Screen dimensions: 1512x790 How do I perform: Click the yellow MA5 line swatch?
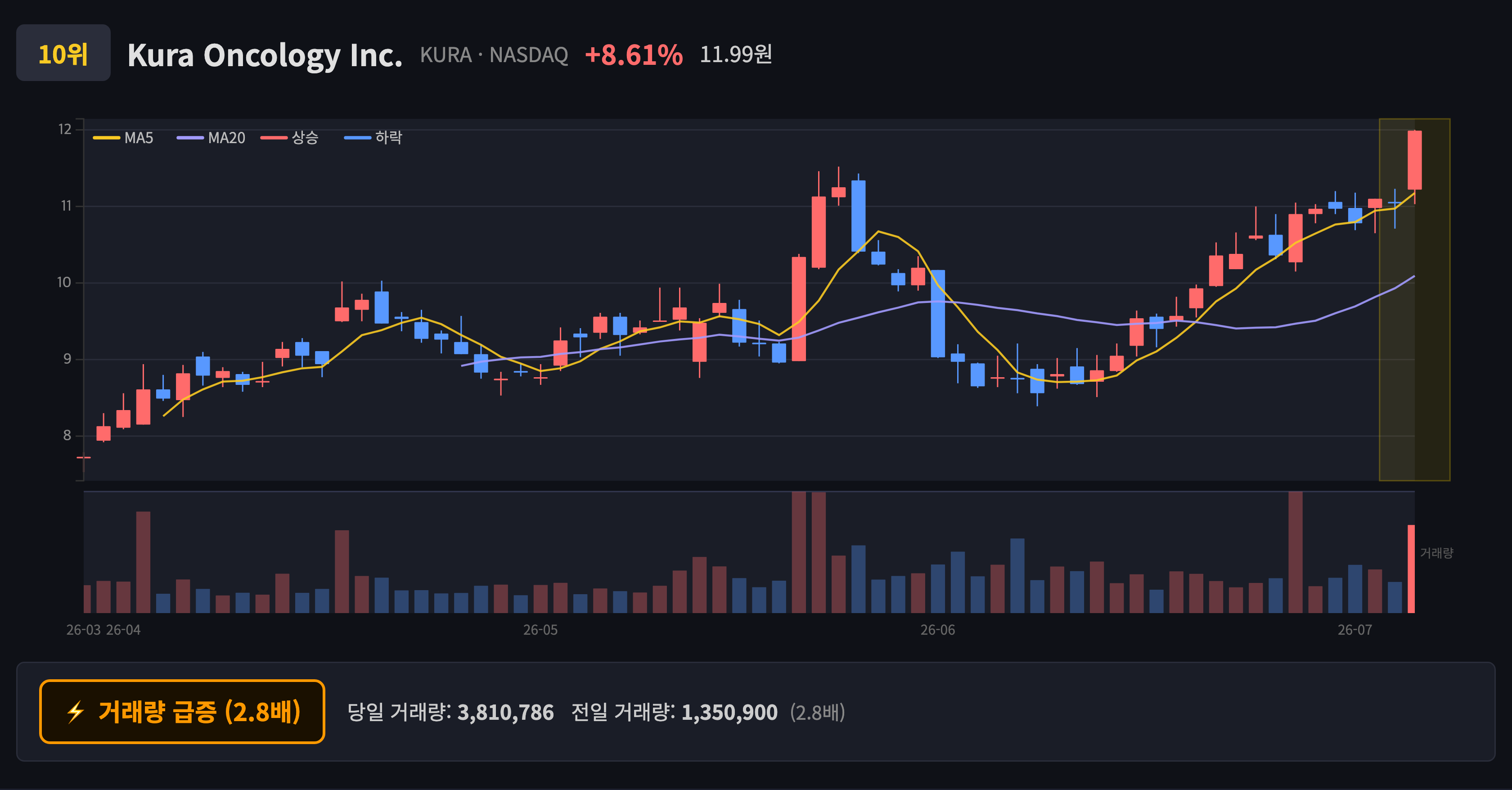point(106,138)
